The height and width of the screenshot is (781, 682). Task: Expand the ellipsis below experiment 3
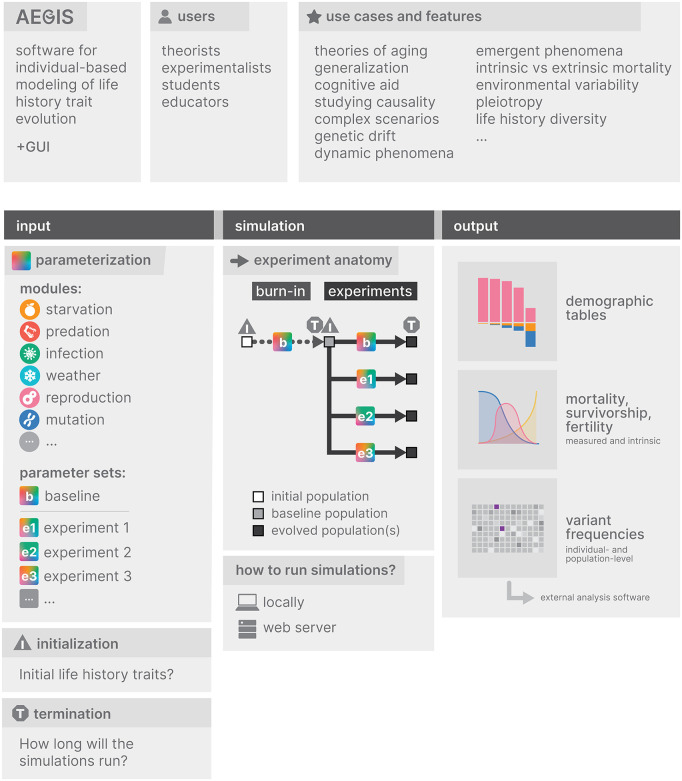point(29,599)
